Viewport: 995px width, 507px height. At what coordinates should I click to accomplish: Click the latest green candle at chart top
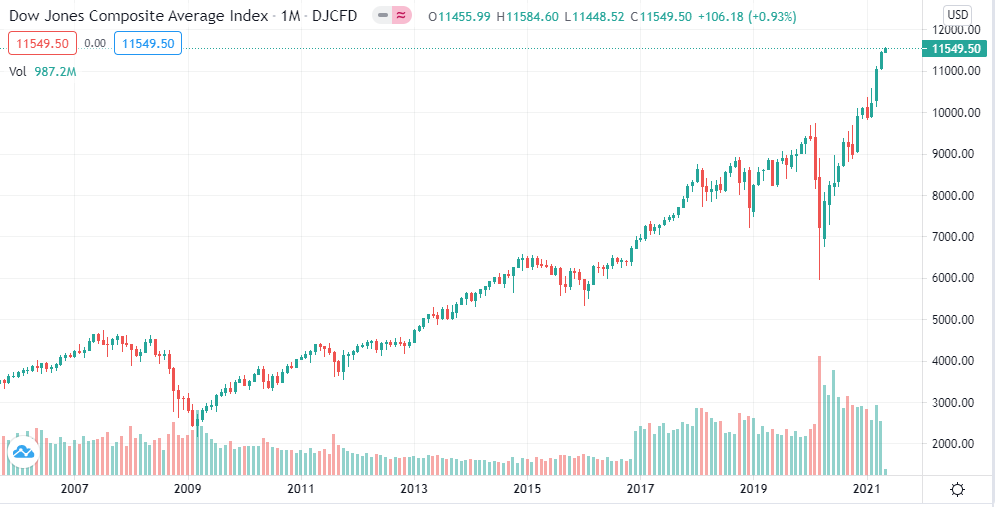[885, 50]
